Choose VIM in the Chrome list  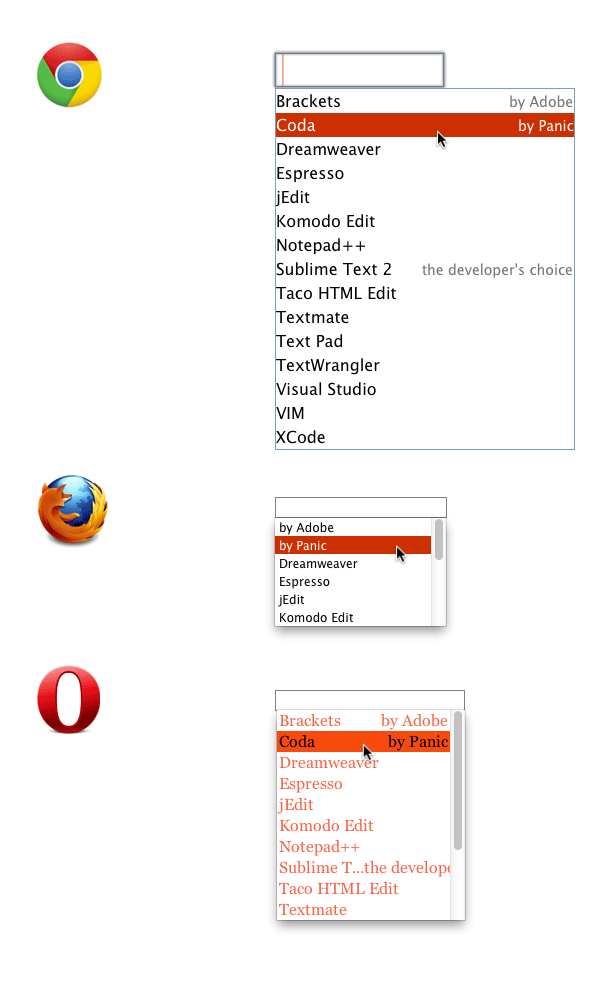[x=424, y=413]
